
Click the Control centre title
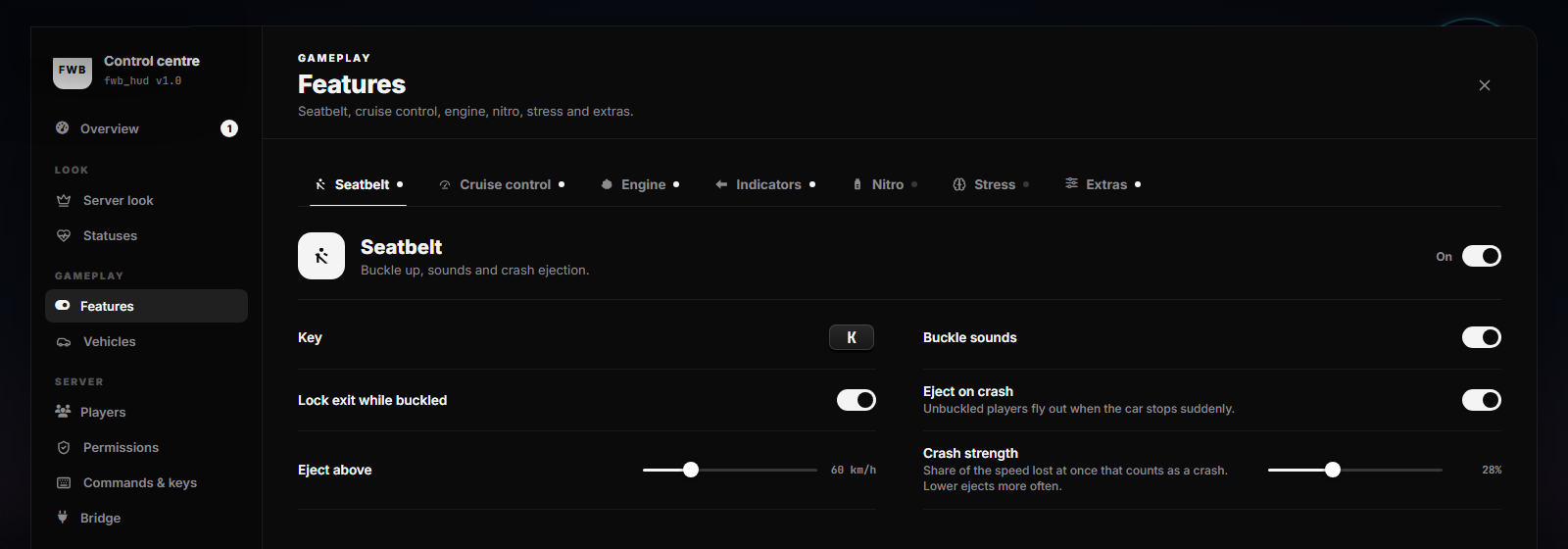[x=152, y=61]
